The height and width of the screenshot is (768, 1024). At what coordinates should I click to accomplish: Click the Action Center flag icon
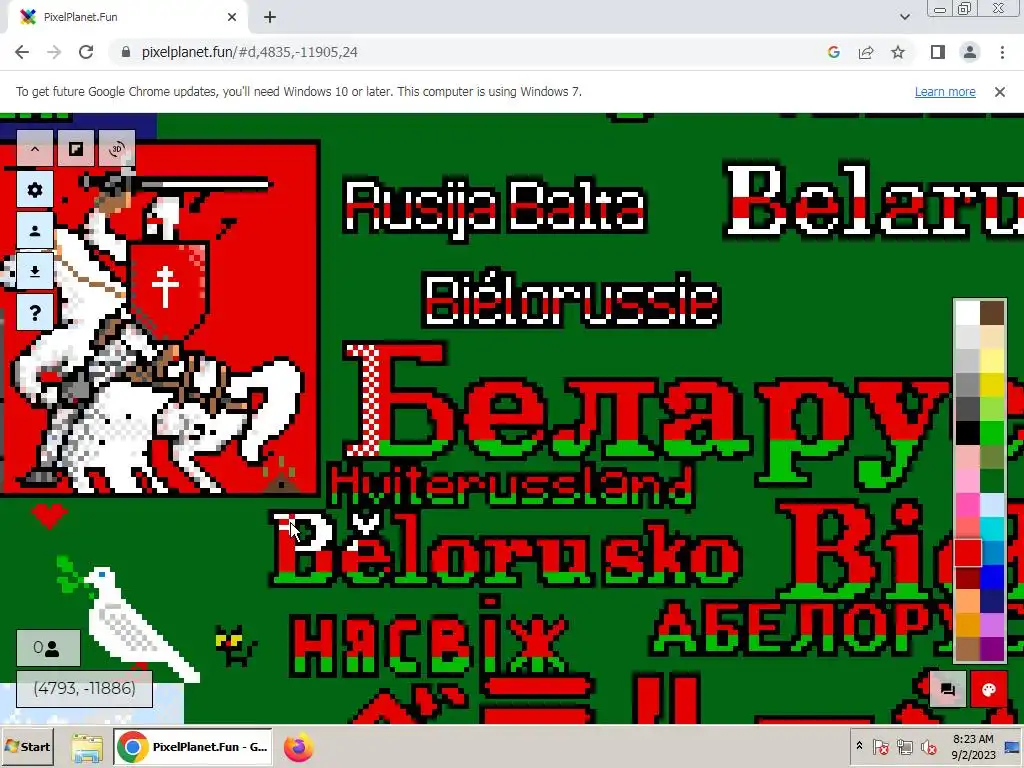coord(880,746)
